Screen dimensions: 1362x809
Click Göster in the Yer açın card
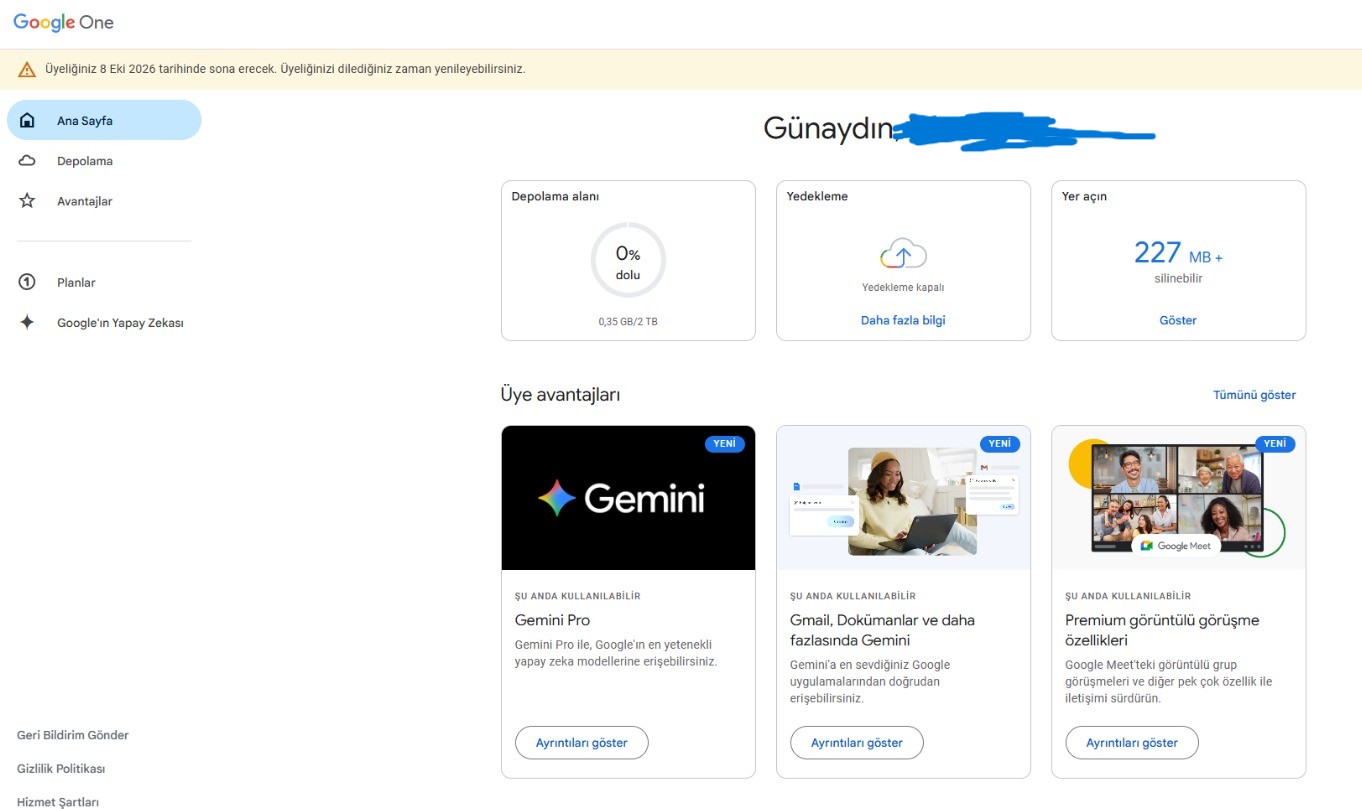1178,320
